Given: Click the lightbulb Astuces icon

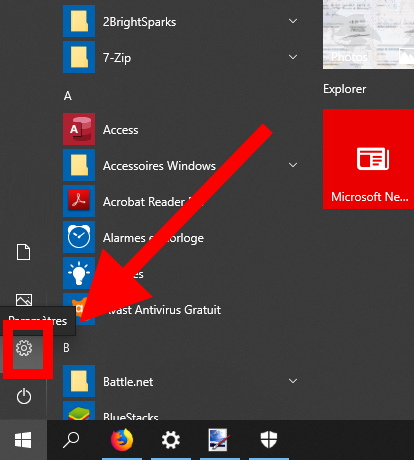Looking at the screenshot, I should [79, 273].
